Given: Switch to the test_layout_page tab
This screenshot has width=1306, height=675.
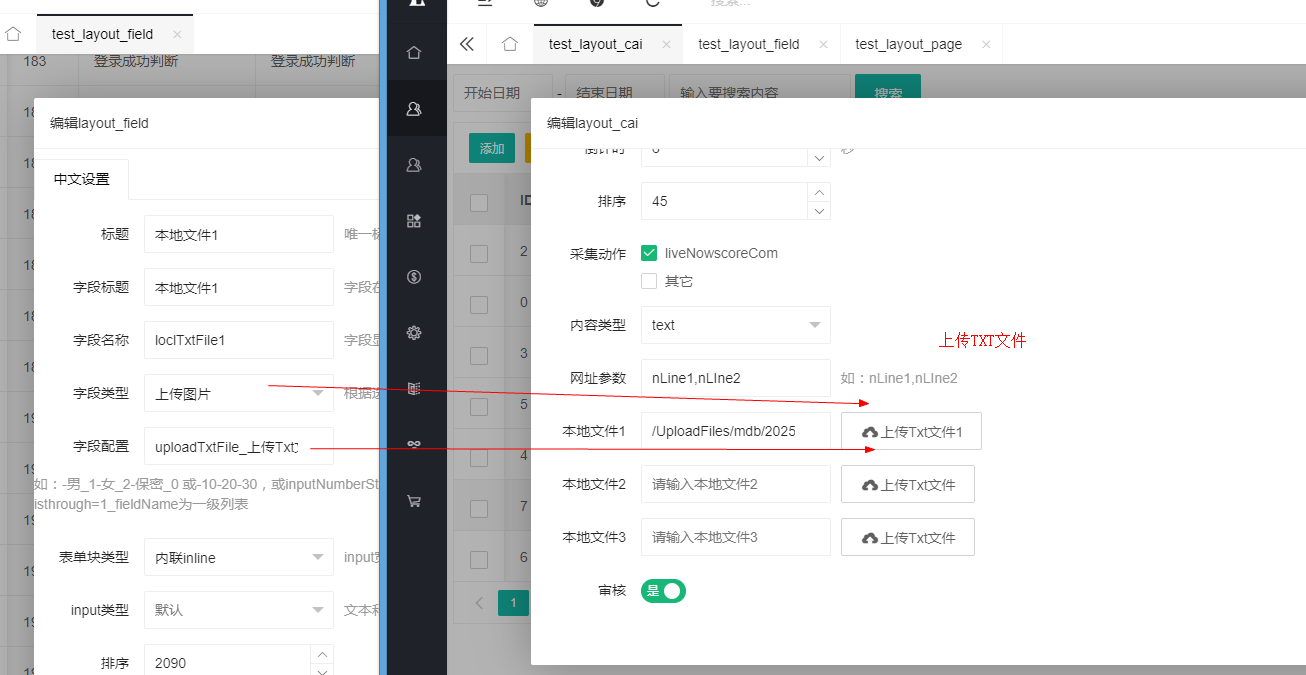Looking at the screenshot, I should [908, 44].
